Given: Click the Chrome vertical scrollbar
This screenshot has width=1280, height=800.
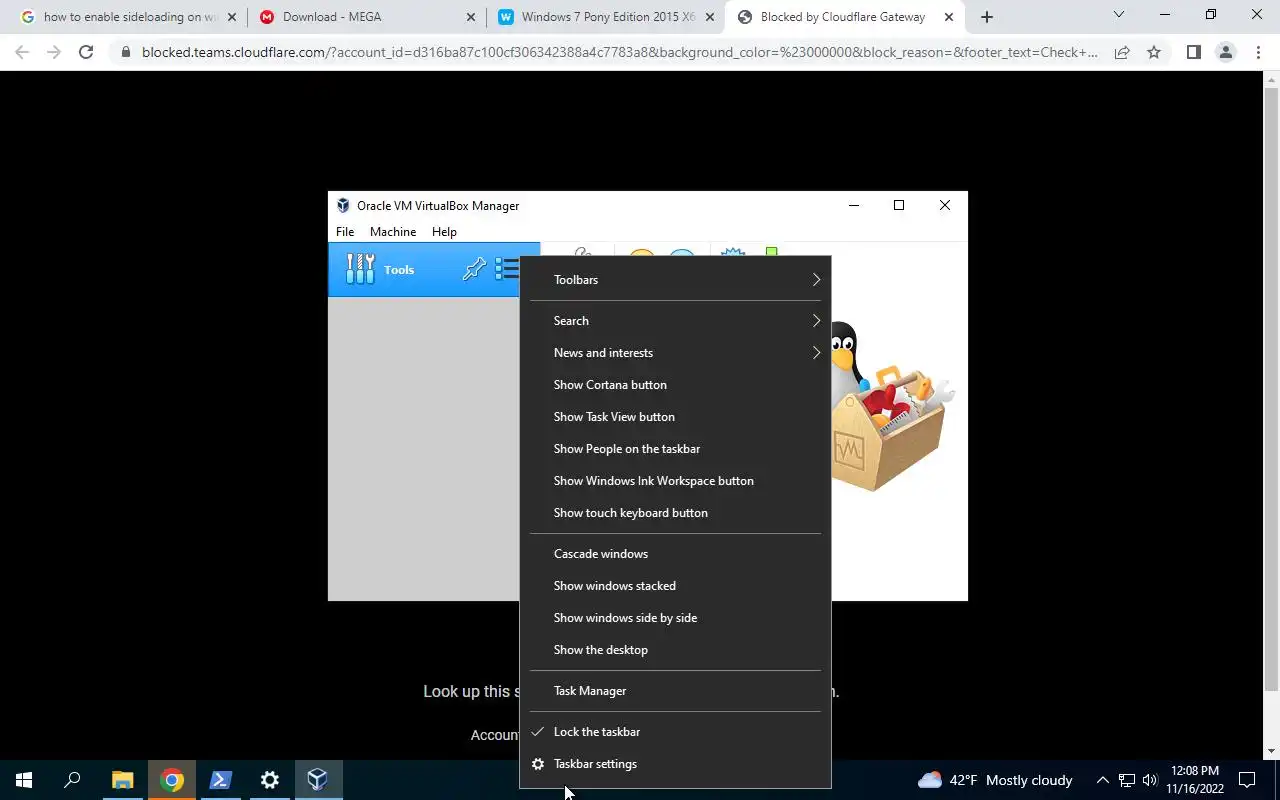Looking at the screenshot, I should (1271, 388).
